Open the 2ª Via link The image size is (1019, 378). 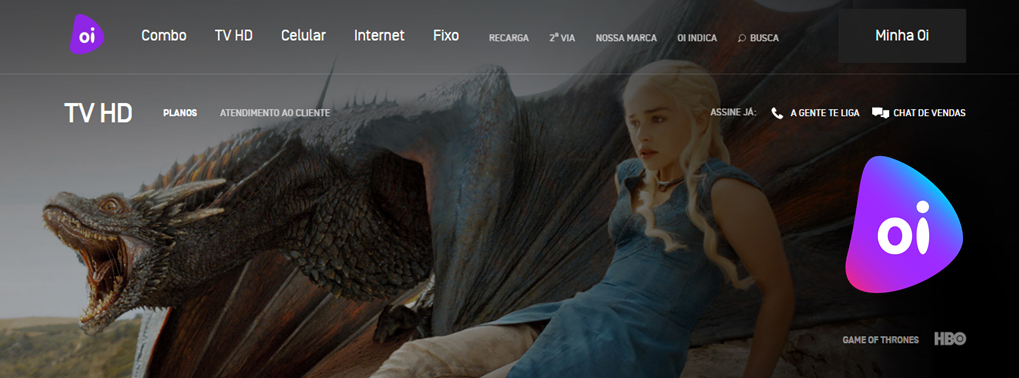[562, 38]
